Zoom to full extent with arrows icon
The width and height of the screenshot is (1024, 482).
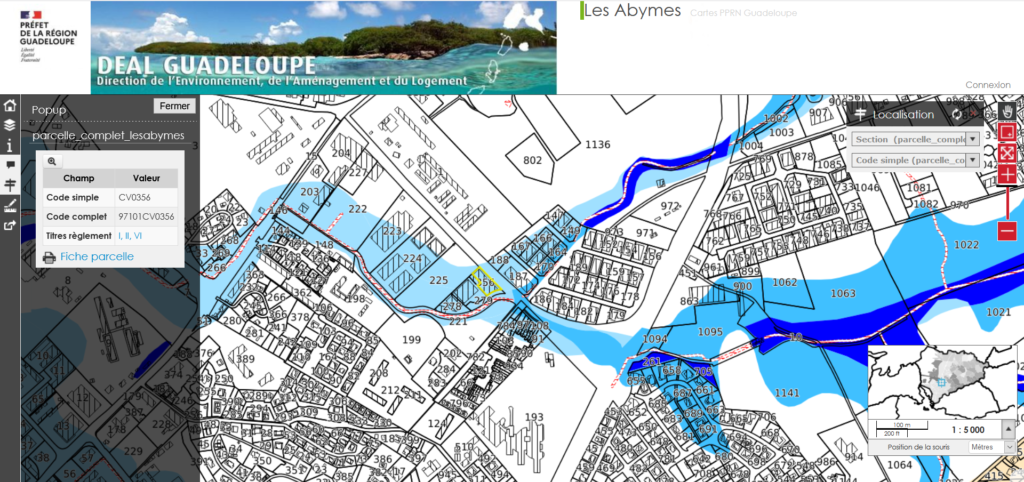pyautogui.click(x=1006, y=153)
